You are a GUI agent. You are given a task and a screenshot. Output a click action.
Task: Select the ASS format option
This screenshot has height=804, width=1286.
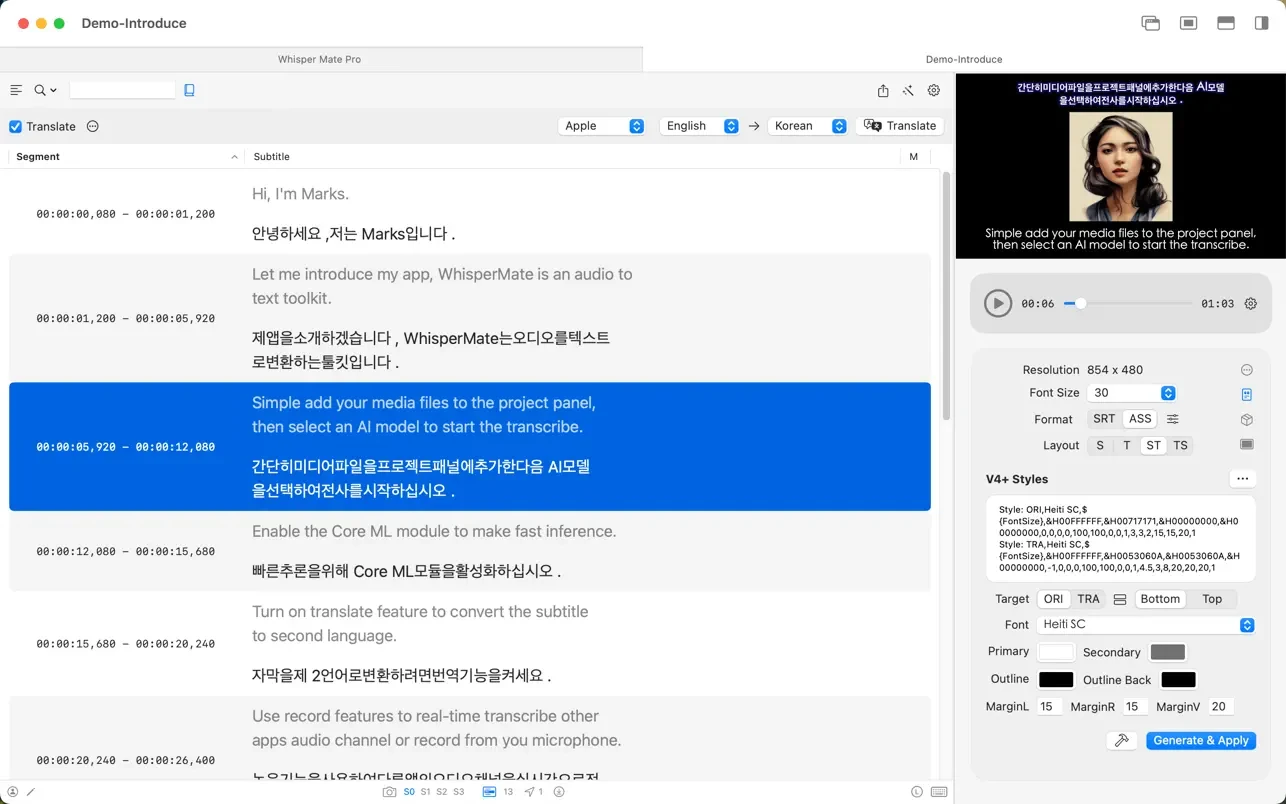(x=1140, y=419)
